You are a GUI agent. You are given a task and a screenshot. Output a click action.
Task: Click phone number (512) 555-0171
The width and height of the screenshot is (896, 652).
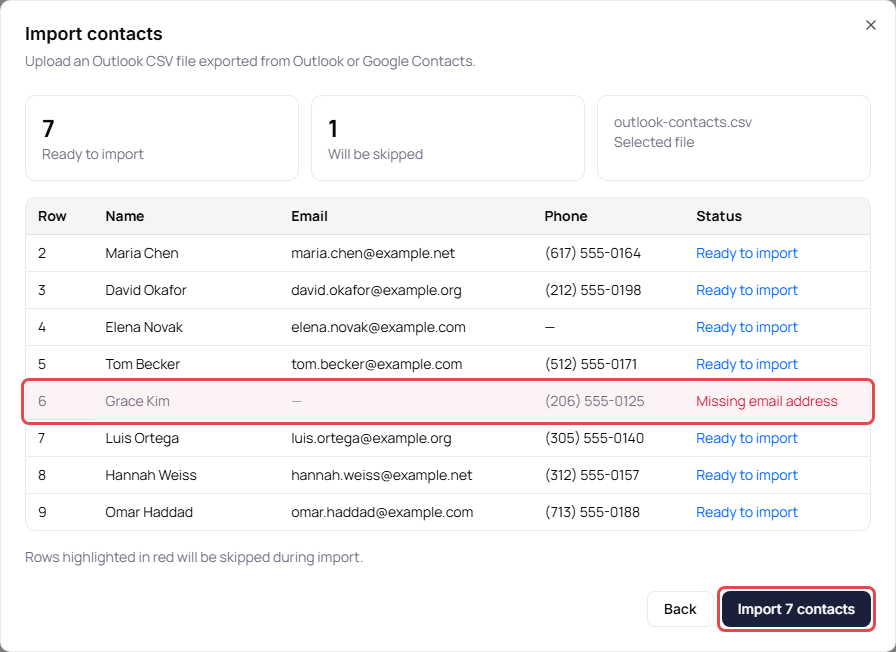point(591,364)
